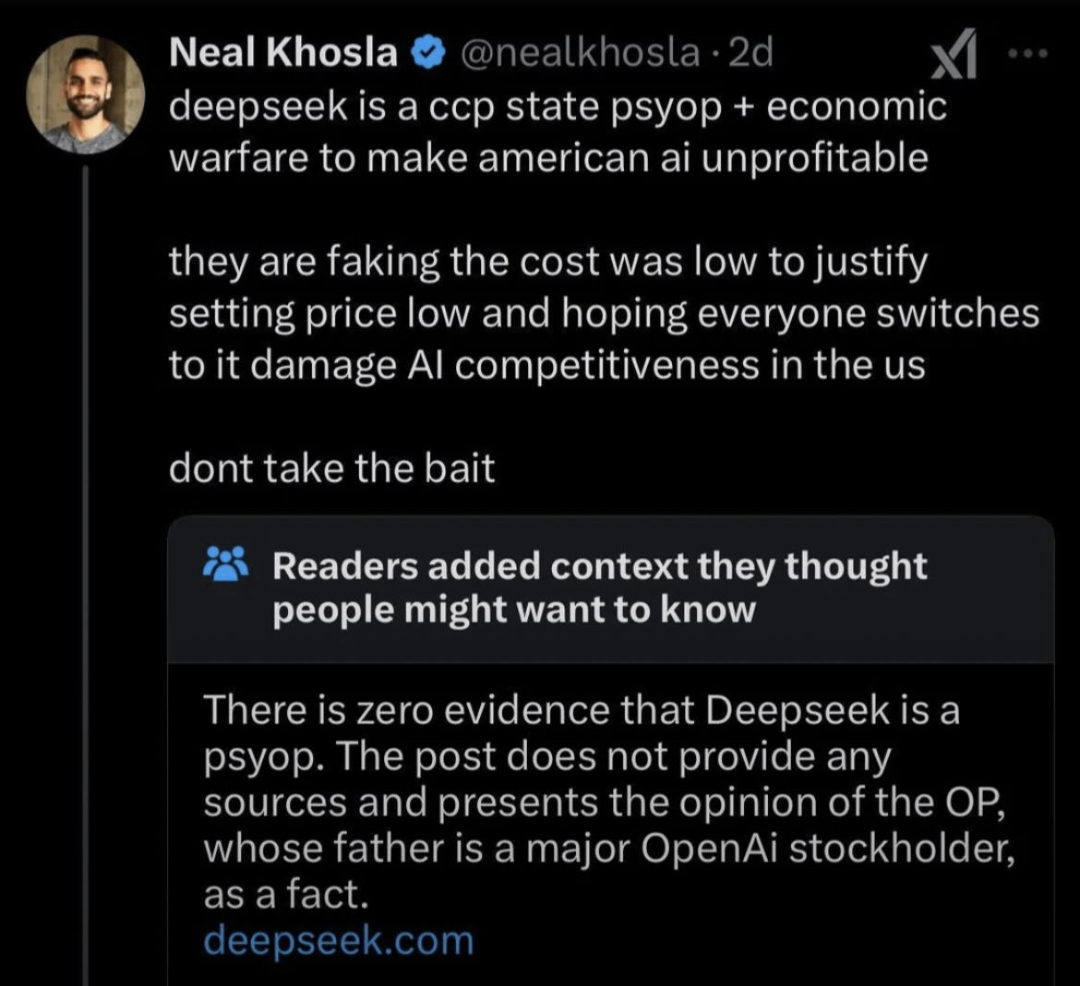Open the deepseek.com source link
This screenshot has height=986, width=1080.
coord(338,940)
